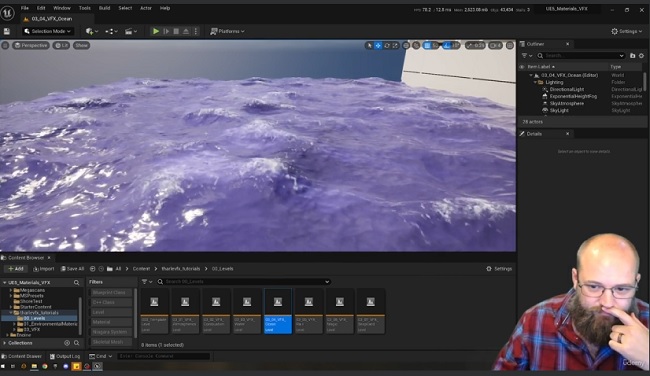Click the Lit view mode button
Image resolution: width=650 pixels, height=376 pixels.
[x=61, y=45]
